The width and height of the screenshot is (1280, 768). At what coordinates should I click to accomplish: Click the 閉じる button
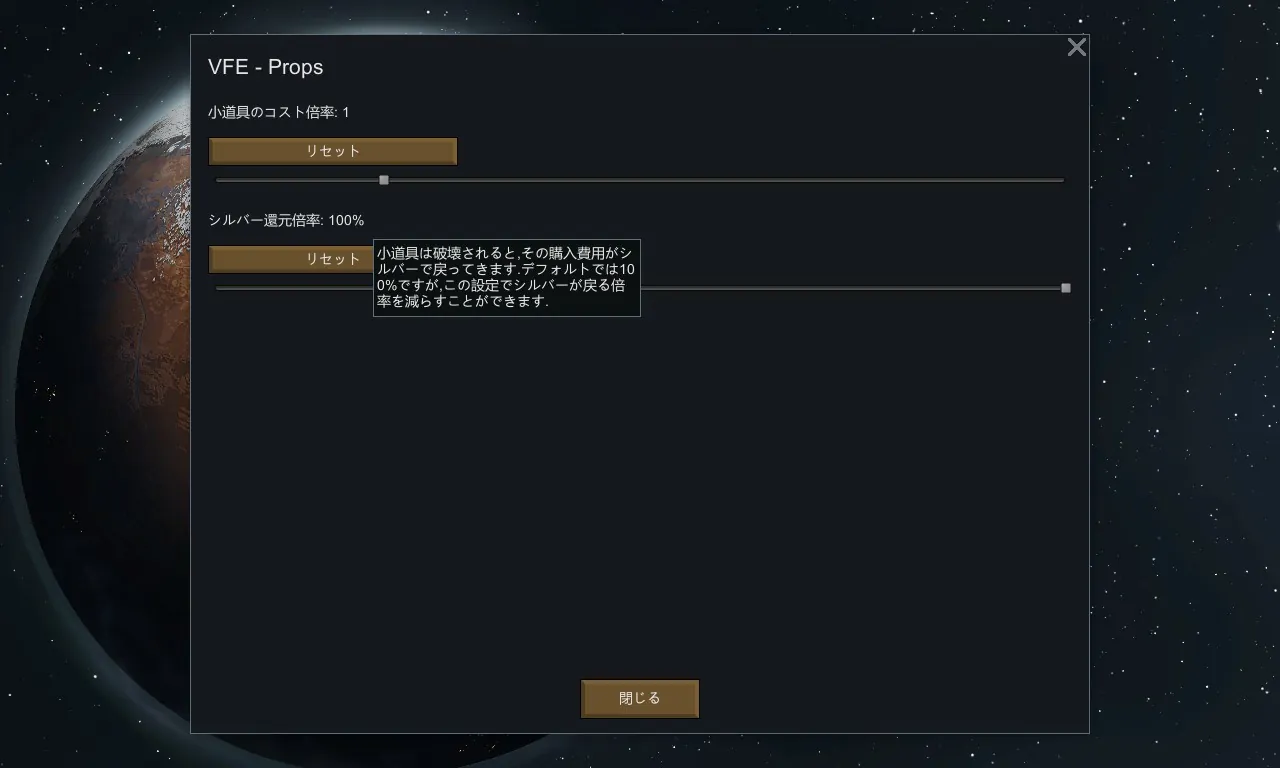click(640, 698)
